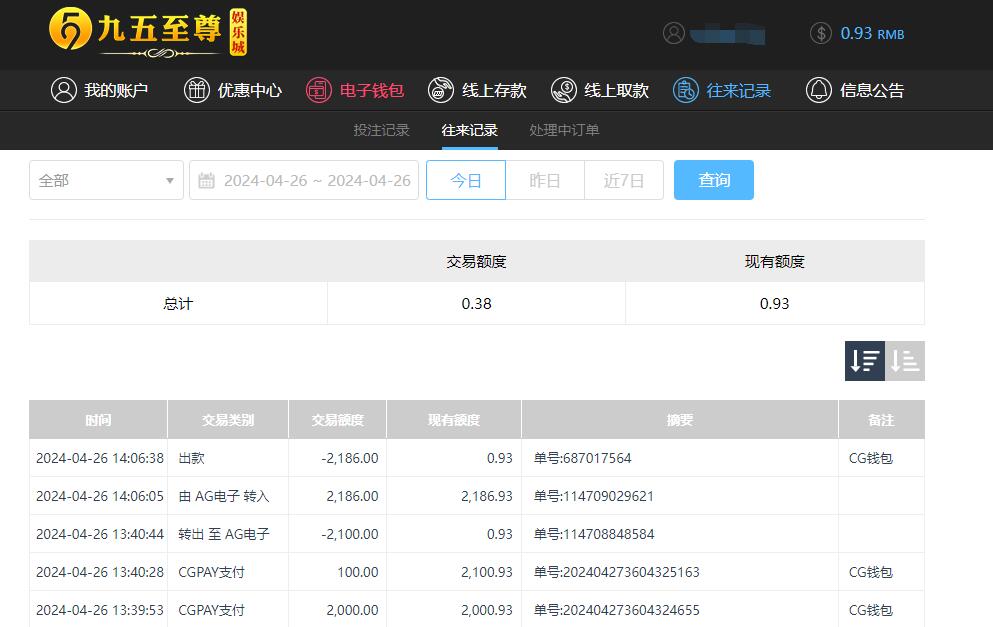993x627 pixels.
Task: Click the 九五至尊 site logo
Action: click(x=148, y=33)
